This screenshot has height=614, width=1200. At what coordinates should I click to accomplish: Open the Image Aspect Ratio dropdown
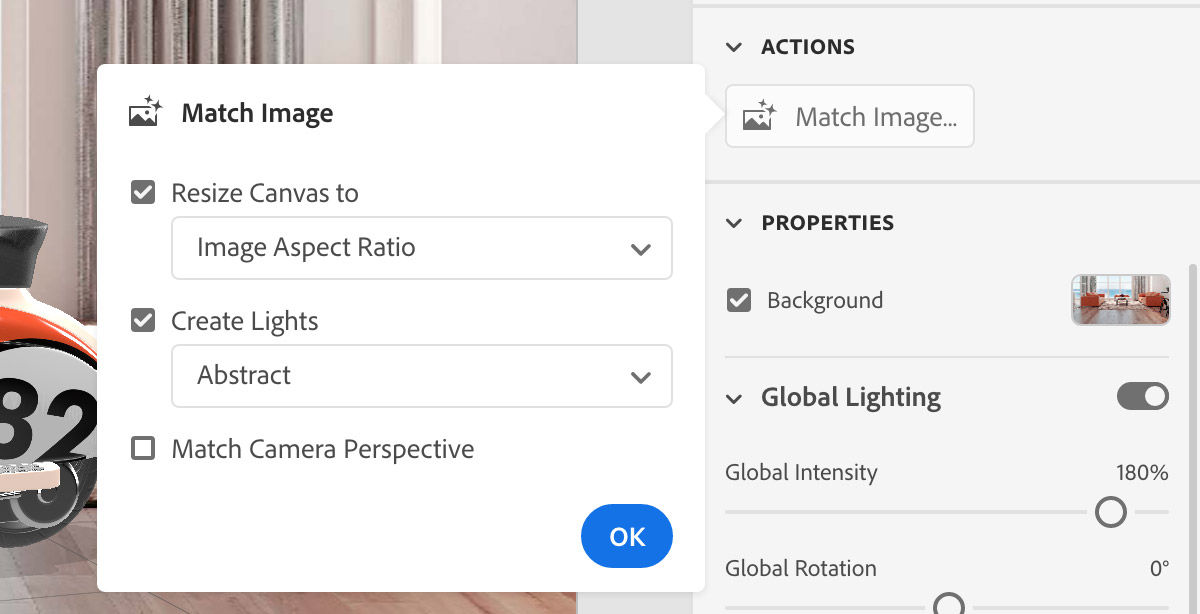tap(421, 248)
